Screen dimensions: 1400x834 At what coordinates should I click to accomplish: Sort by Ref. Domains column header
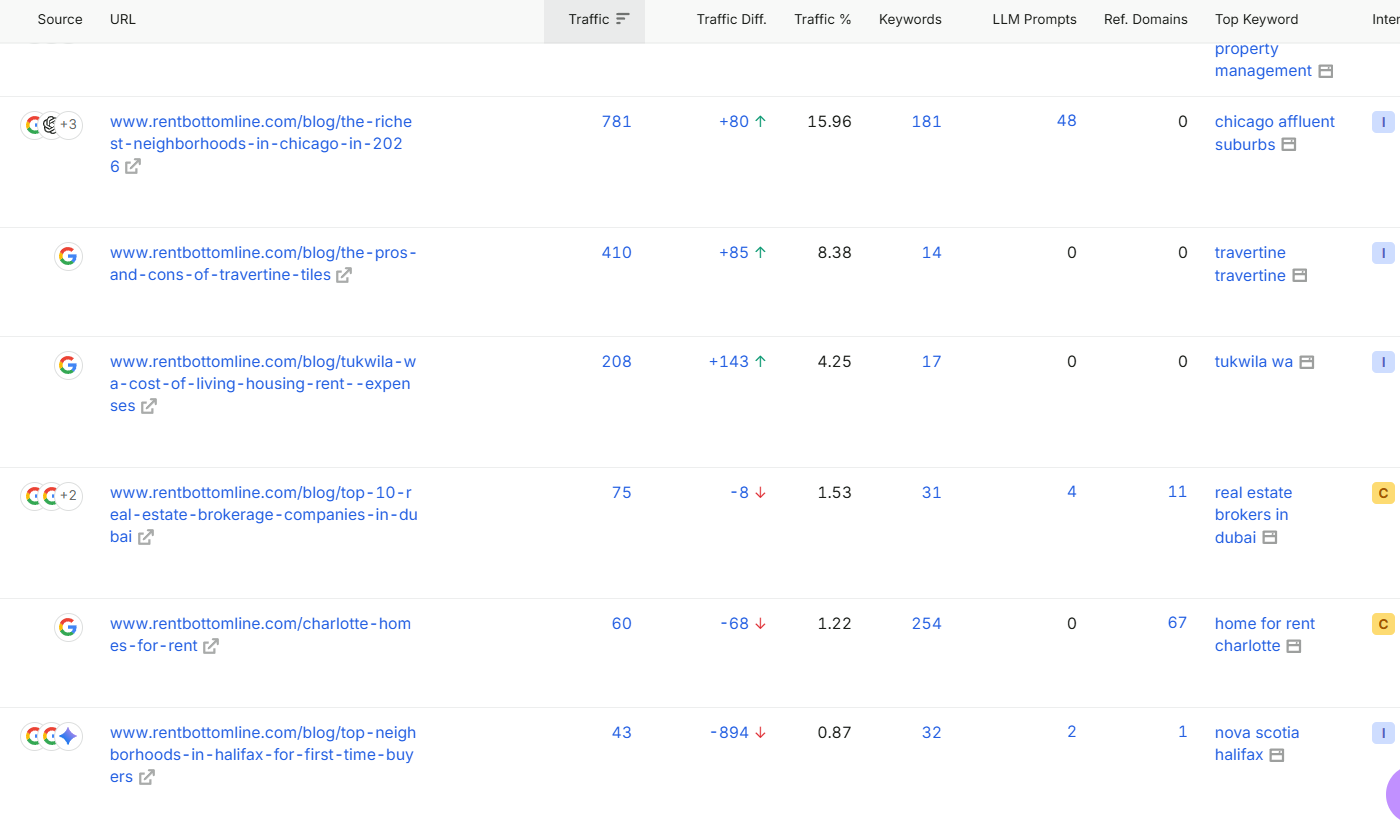pos(1146,20)
